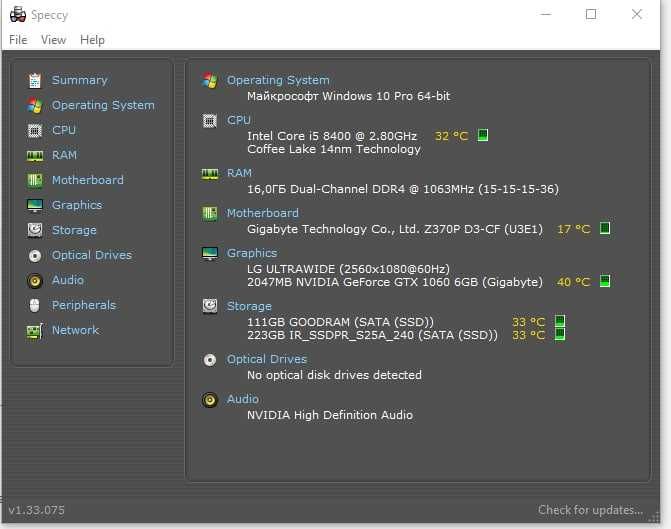Click the Optical Drives disc icon in summary panel
The image size is (671, 529).
[x=210, y=360]
